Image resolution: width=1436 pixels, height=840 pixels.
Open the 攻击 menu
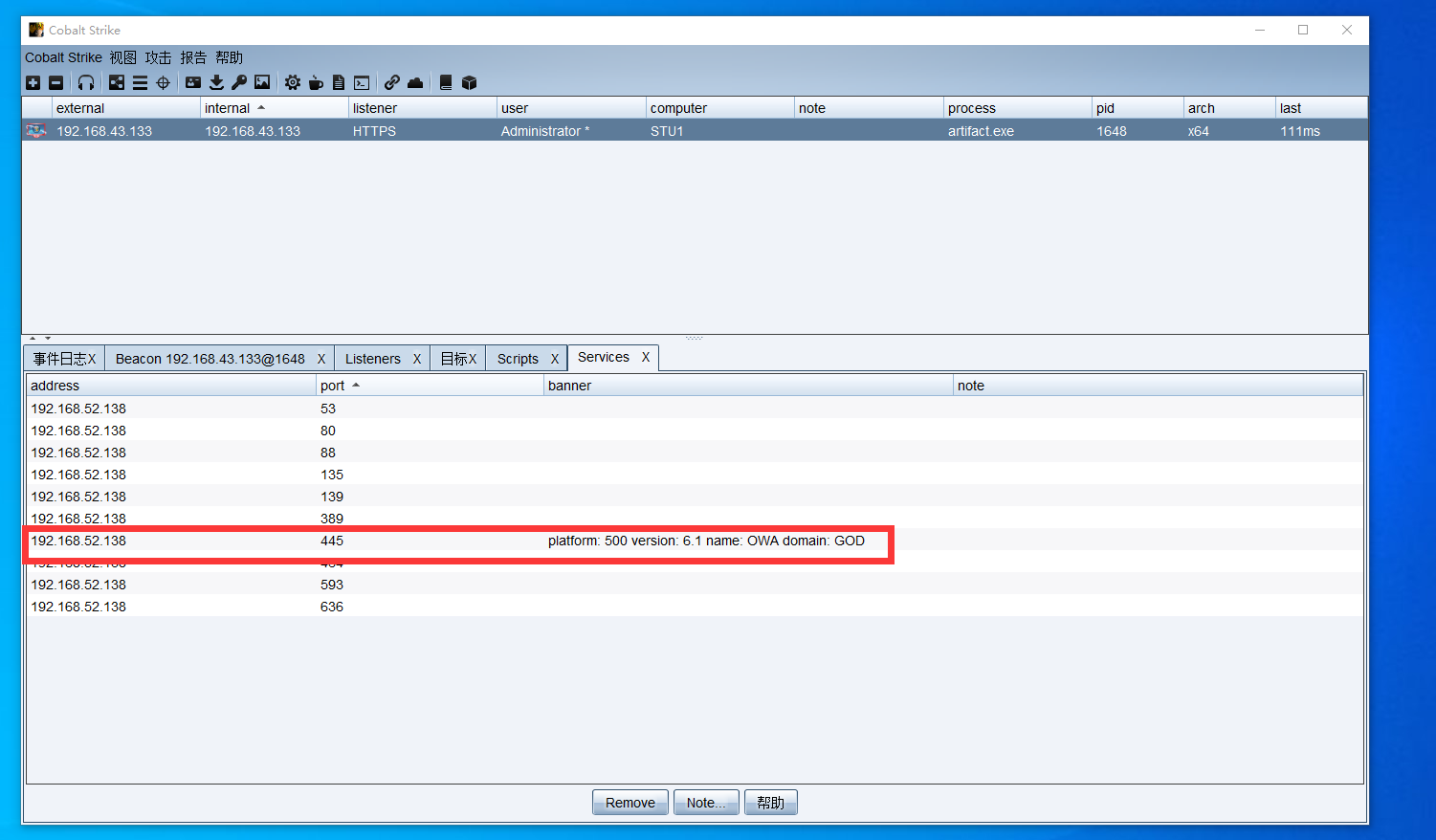(159, 57)
